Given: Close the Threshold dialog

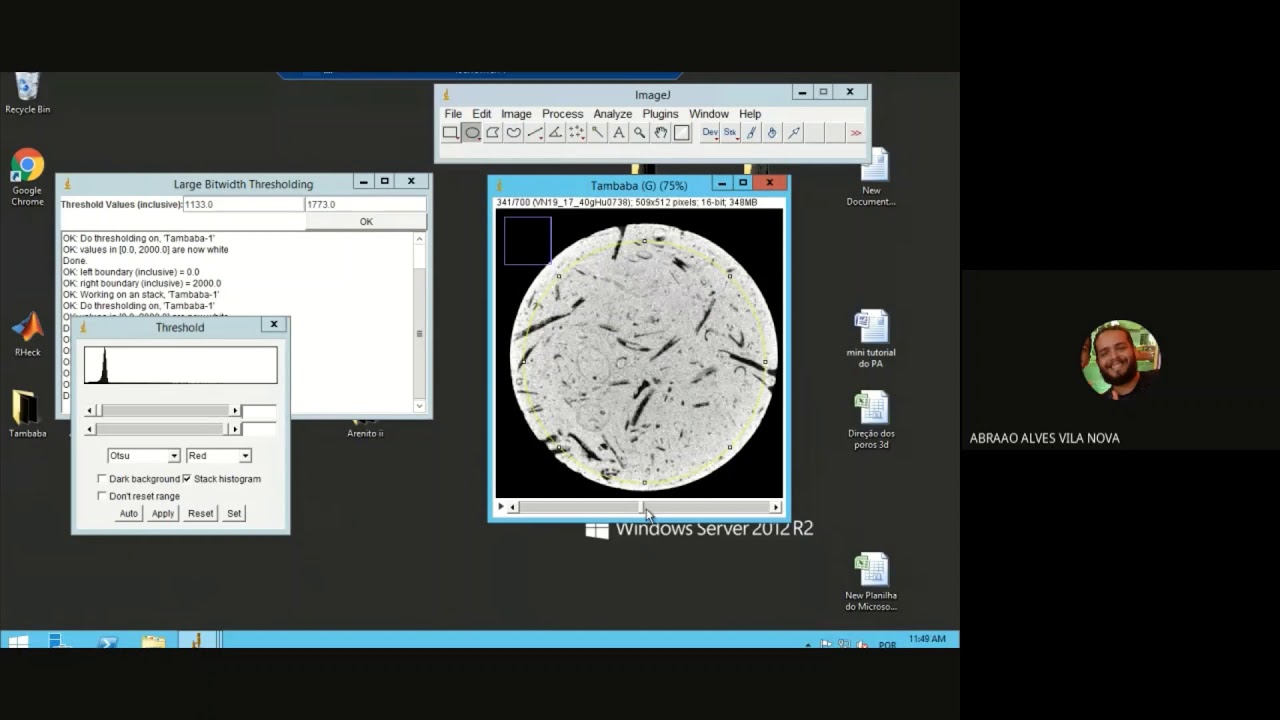Looking at the screenshot, I should point(274,324).
